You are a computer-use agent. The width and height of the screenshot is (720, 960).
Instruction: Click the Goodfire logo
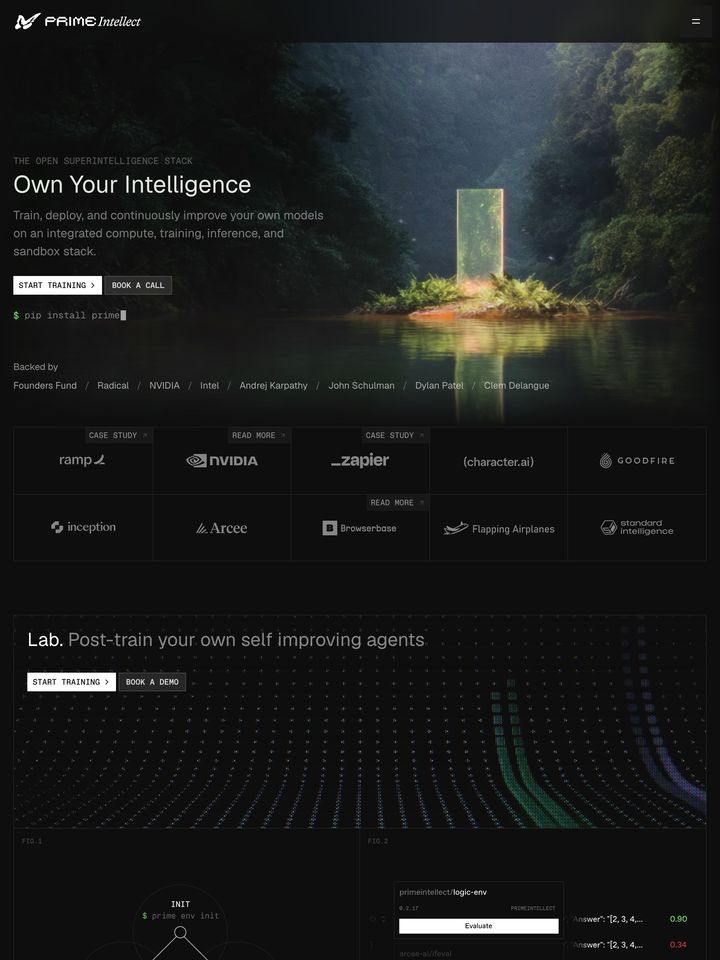pyautogui.click(x=637, y=460)
